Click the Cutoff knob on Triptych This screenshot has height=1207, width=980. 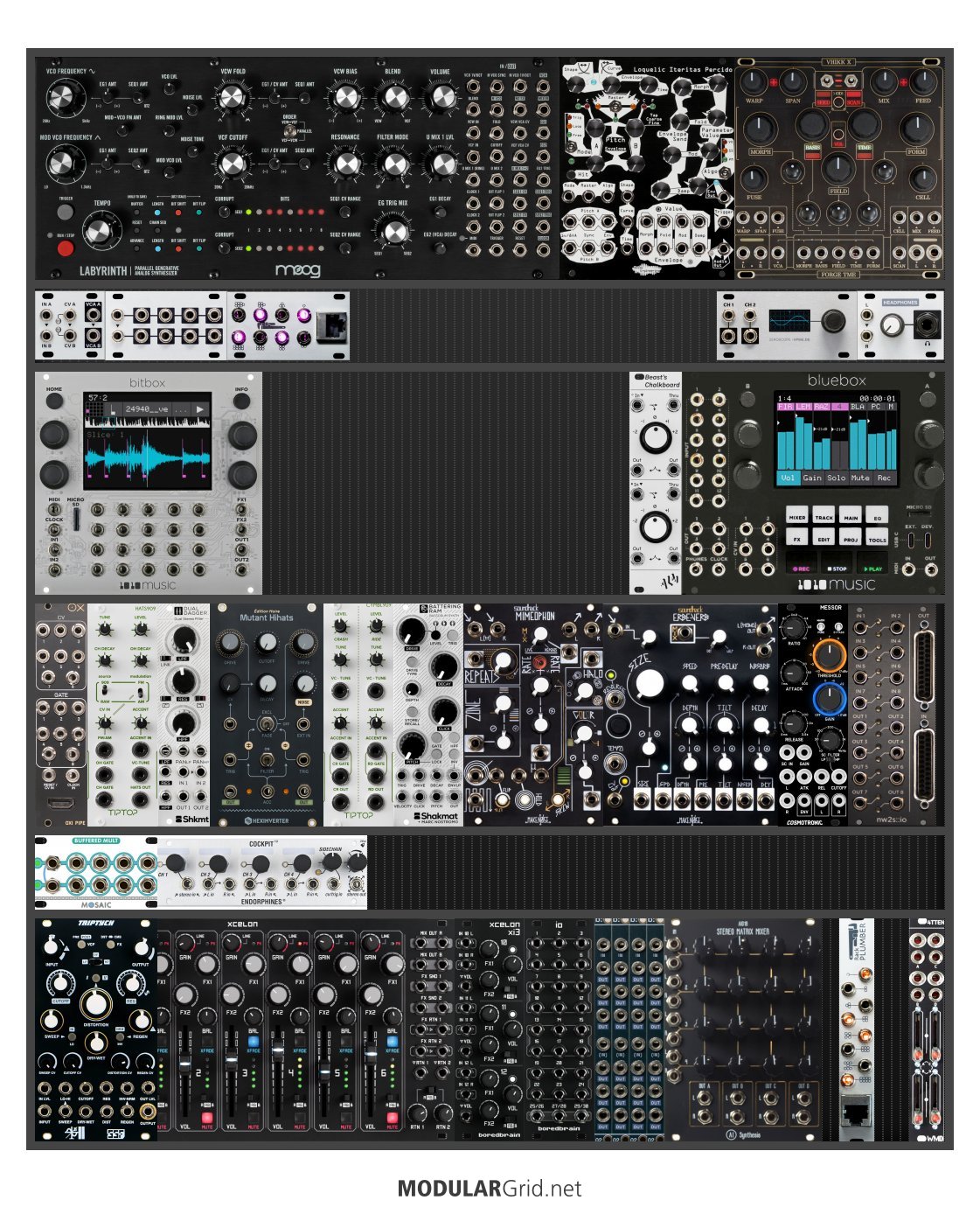pos(60,981)
